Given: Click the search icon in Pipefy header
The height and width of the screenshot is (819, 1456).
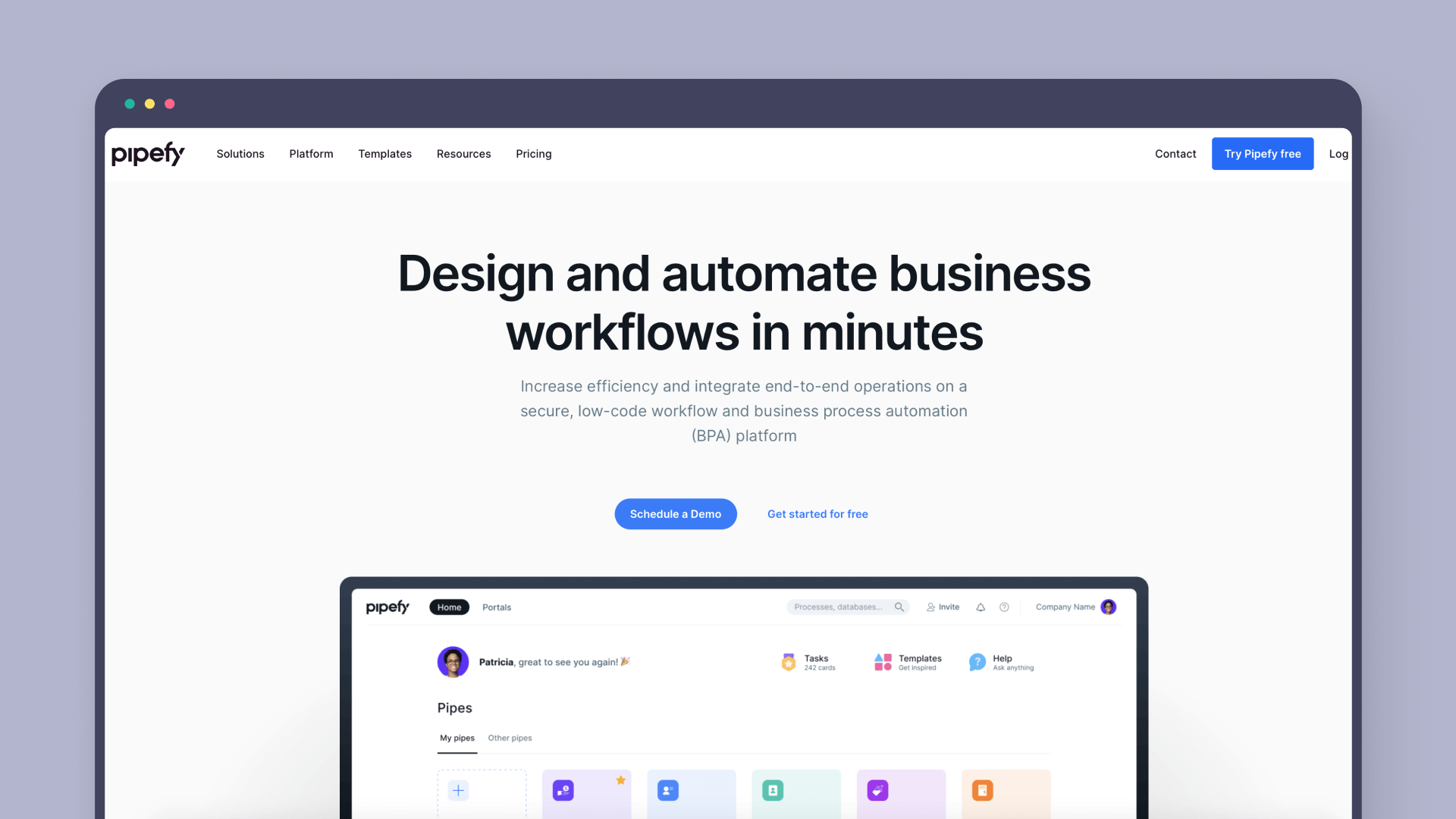Looking at the screenshot, I should point(902,607).
